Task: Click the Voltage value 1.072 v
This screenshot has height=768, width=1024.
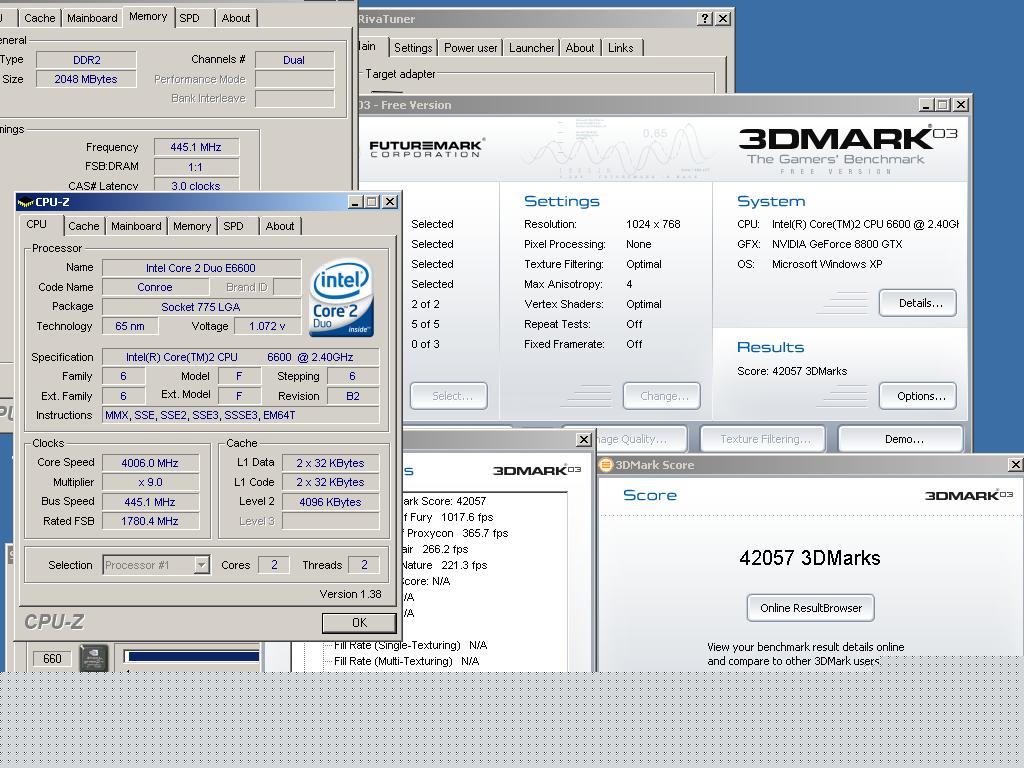Action: pos(267,326)
